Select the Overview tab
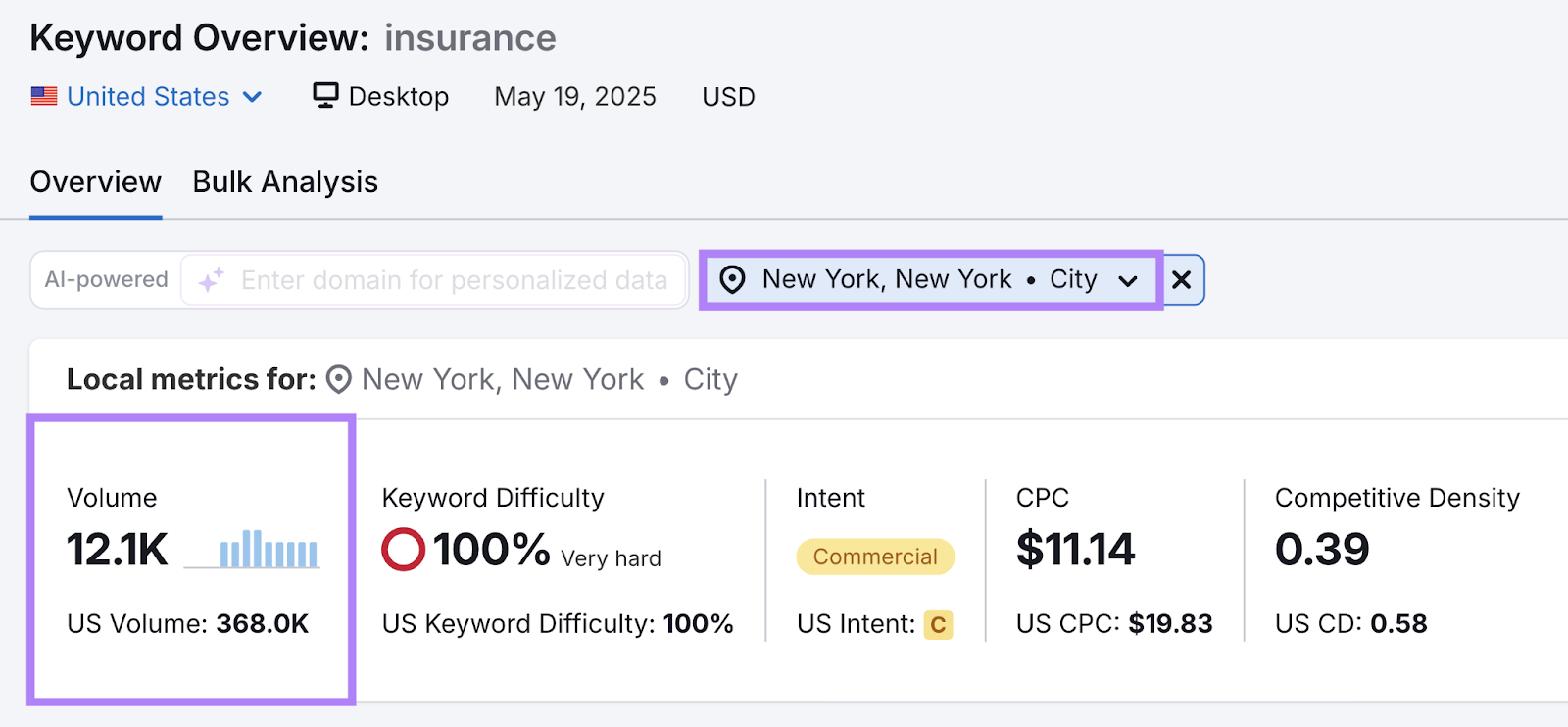Screen dimensions: 1568x727 (x=95, y=181)
